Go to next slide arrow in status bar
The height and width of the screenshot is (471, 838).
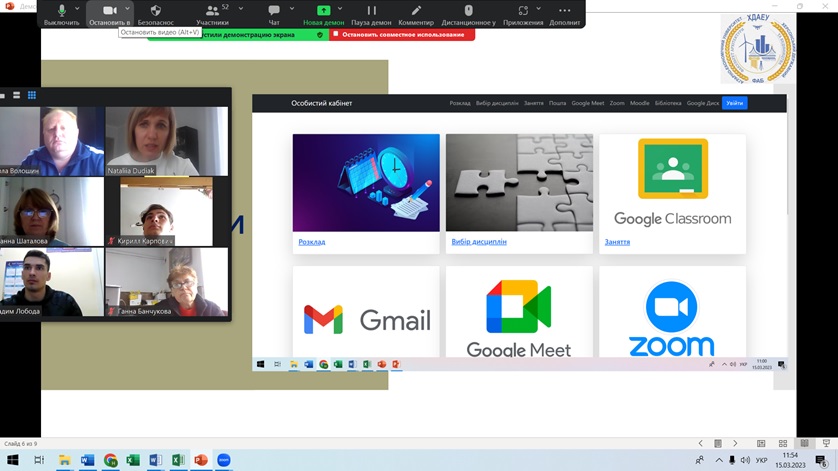coord(735,443)
